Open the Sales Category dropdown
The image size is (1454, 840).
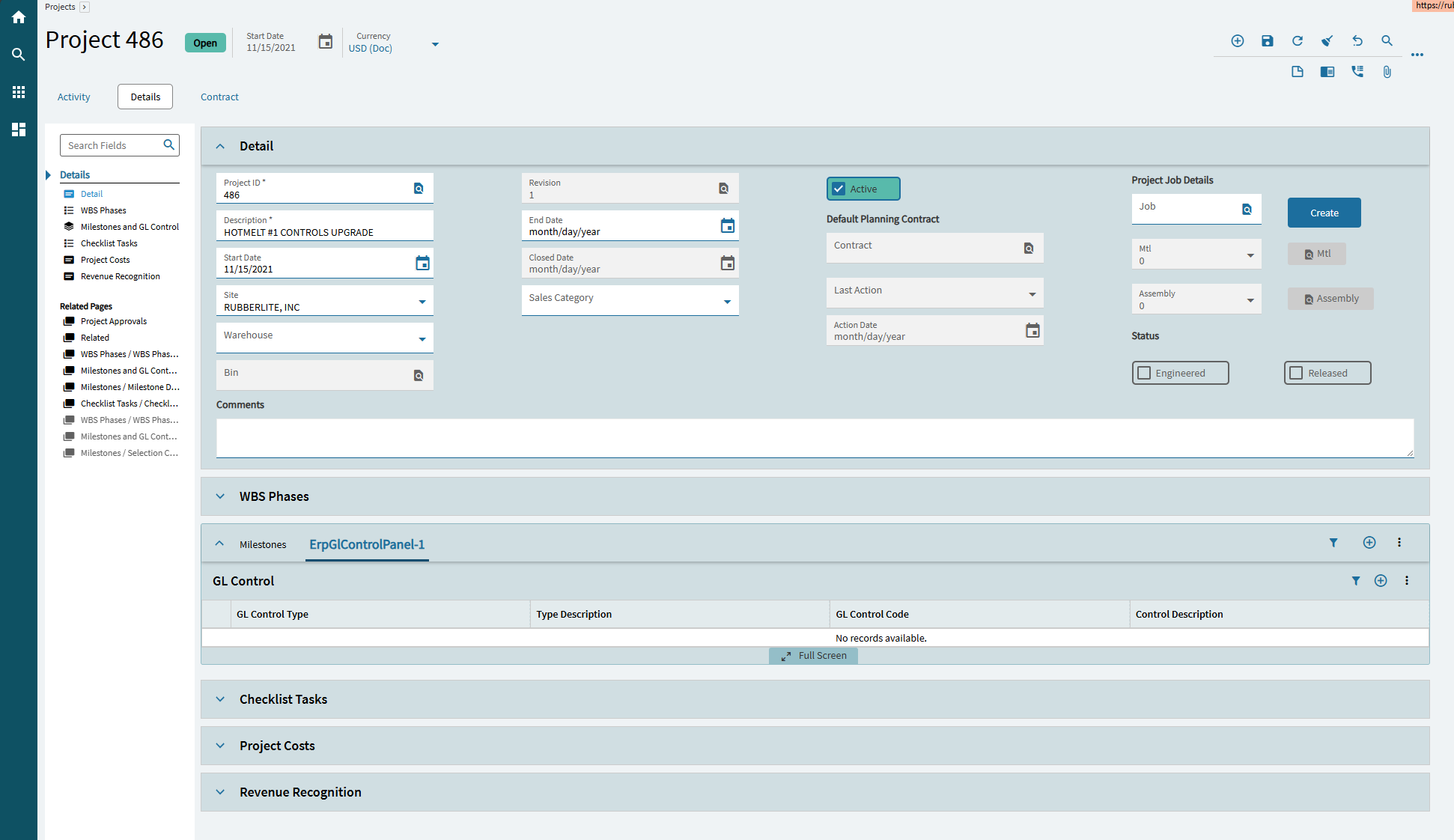pos(727,302)
